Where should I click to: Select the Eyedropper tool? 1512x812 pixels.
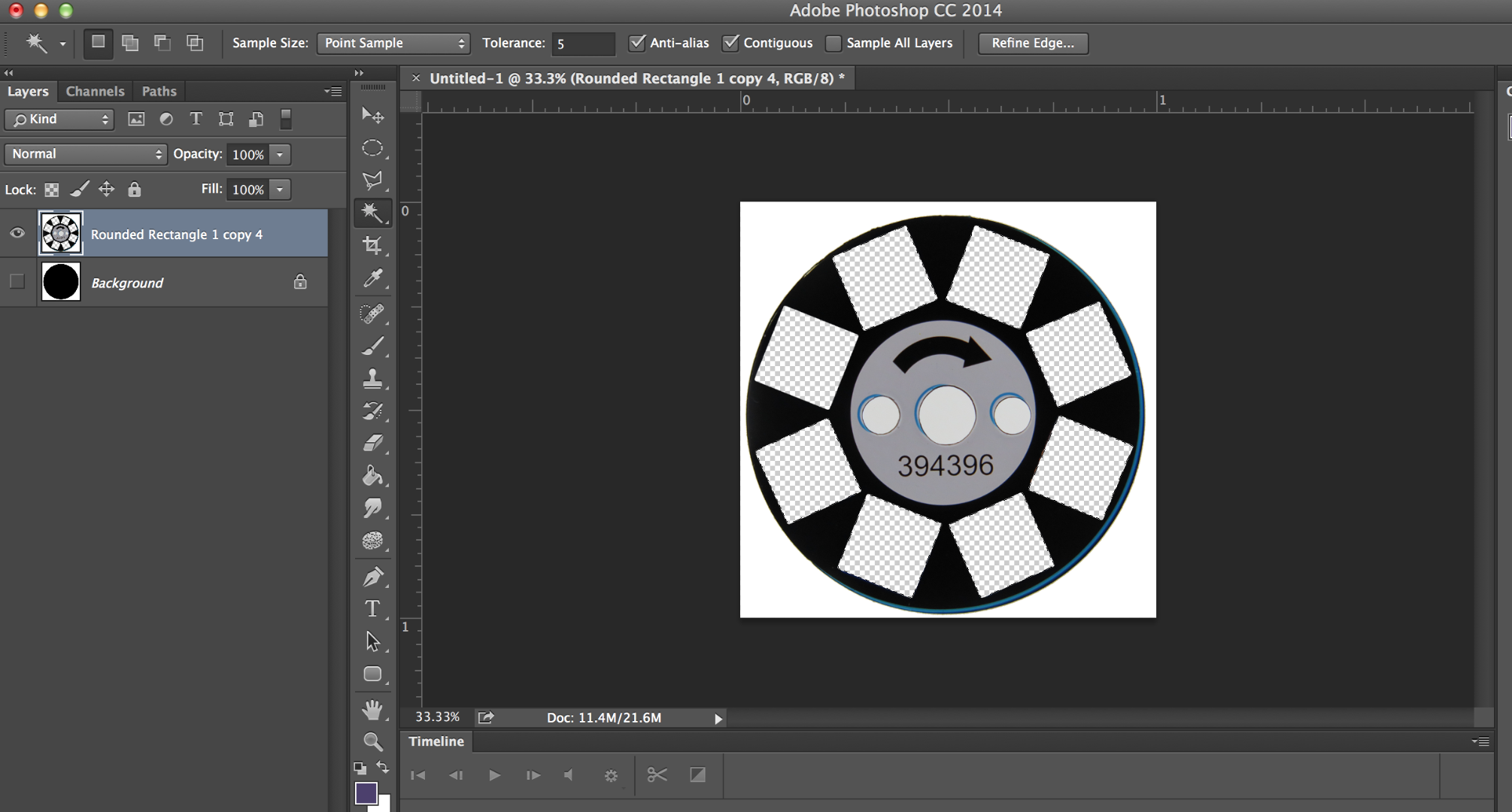[373, 278]
